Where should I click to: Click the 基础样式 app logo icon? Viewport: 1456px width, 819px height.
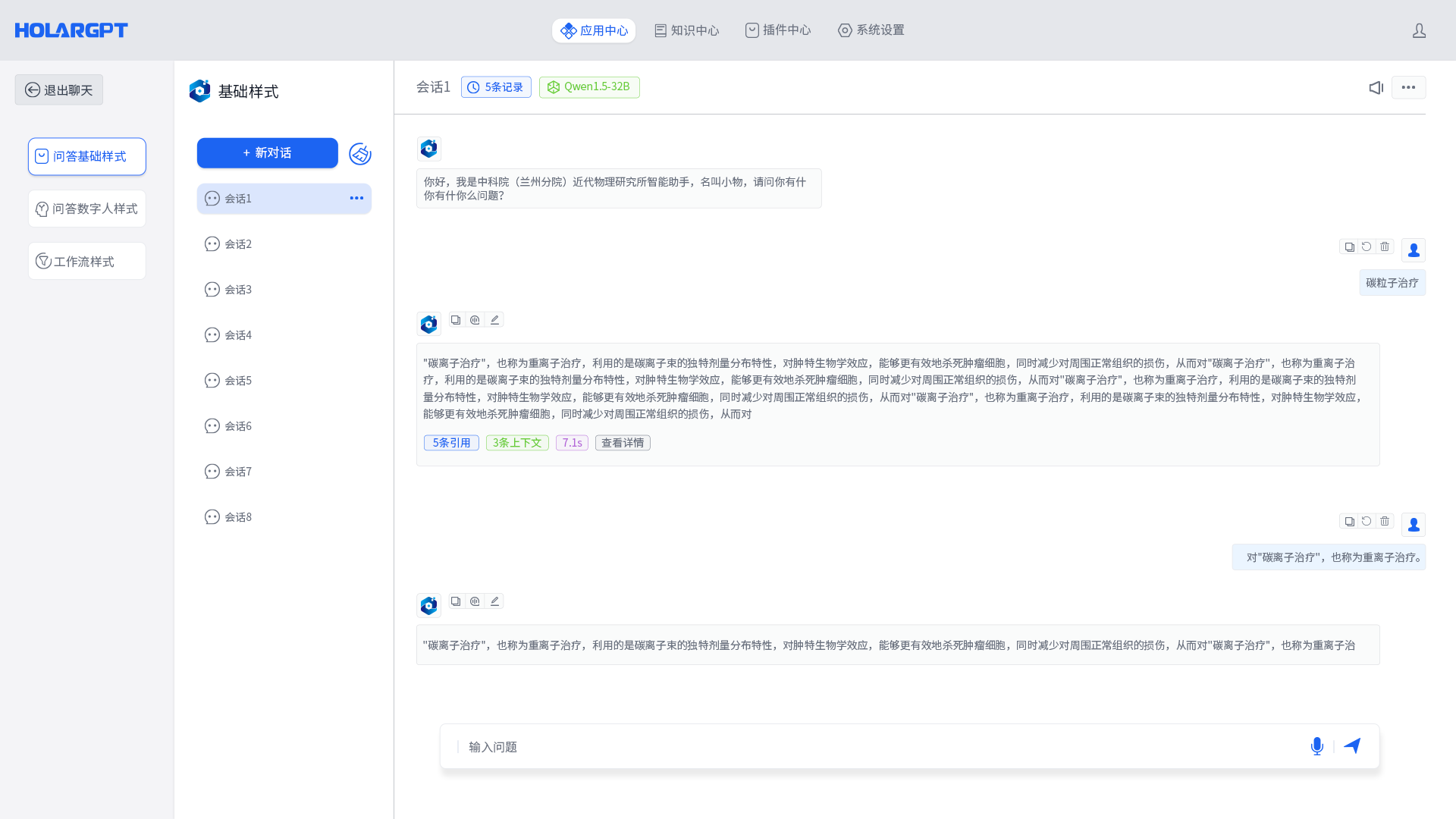[199, 91]
